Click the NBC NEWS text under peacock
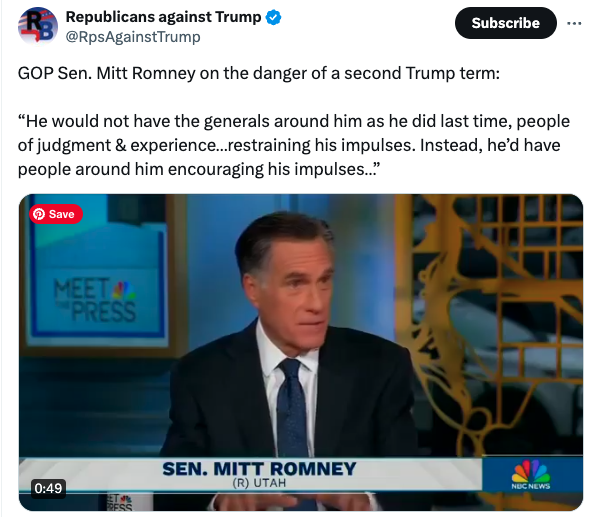The image size is (596, 517). click(531, 486)
